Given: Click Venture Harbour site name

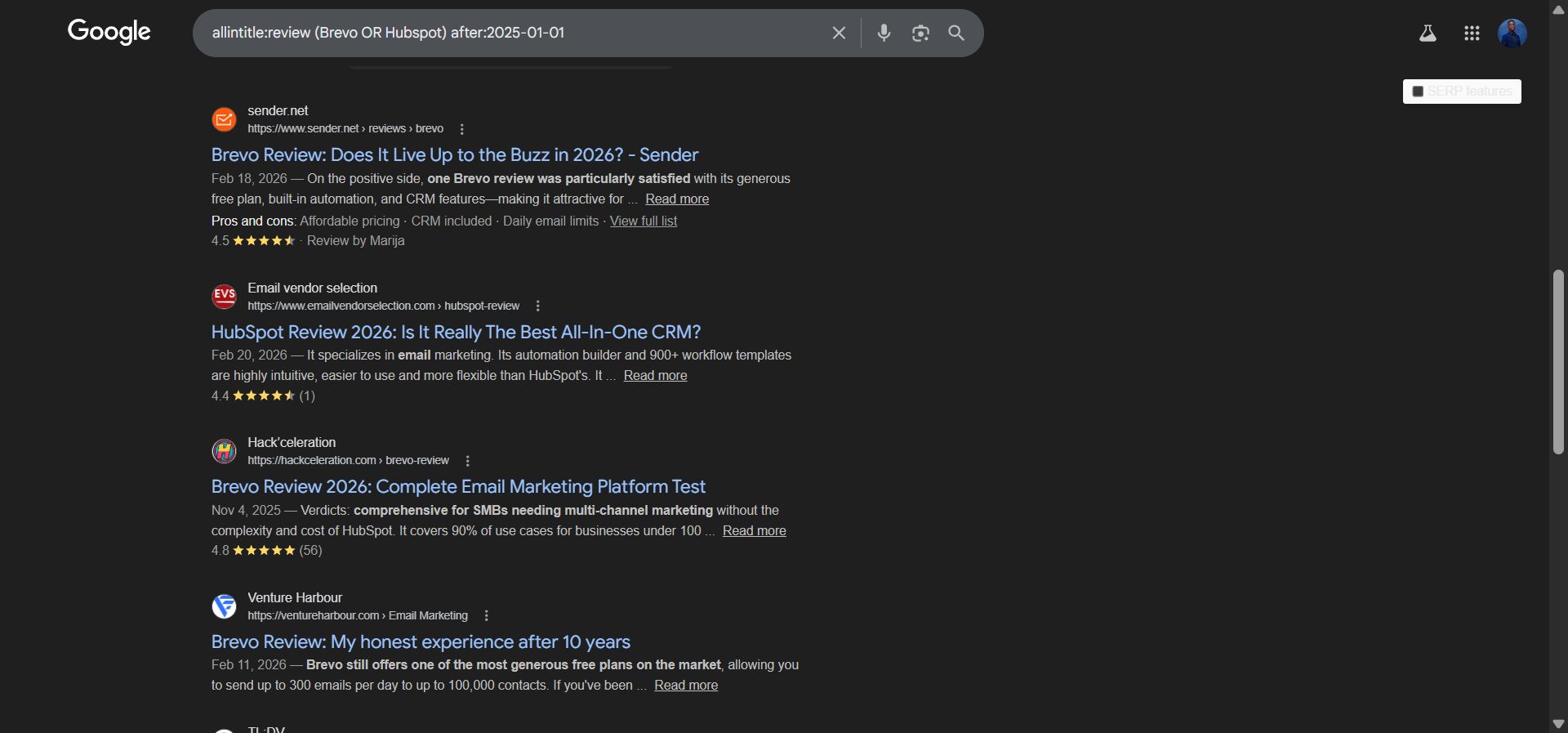Looking at the screenshot, I should point(295,597).
